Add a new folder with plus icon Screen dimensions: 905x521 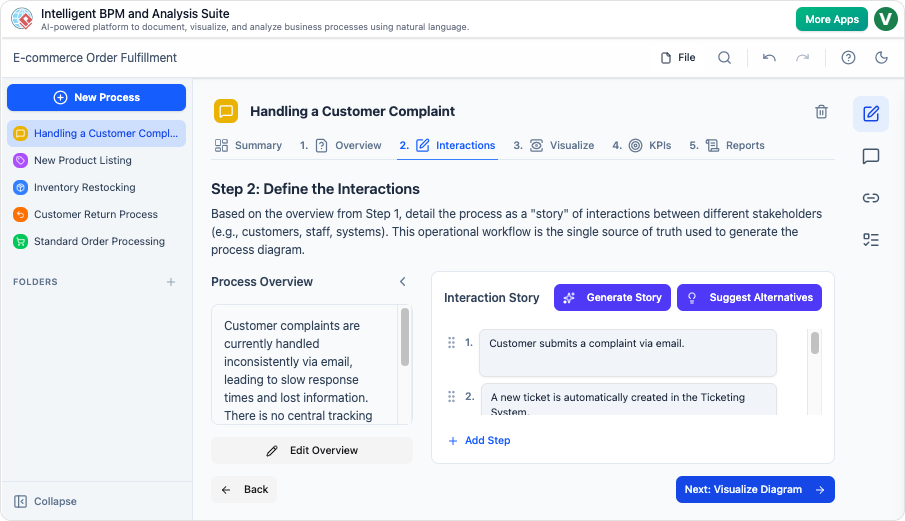tap(171, 282)
